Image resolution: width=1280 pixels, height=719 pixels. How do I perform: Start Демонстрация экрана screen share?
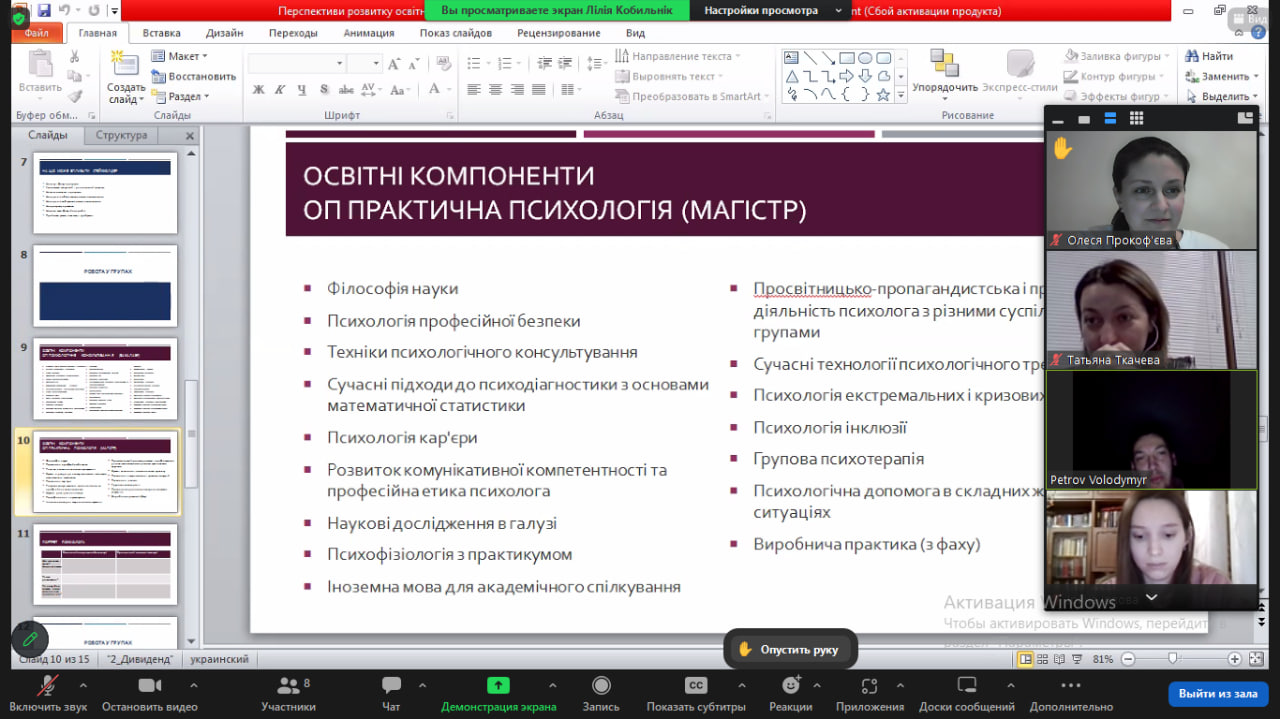[498, 686]
